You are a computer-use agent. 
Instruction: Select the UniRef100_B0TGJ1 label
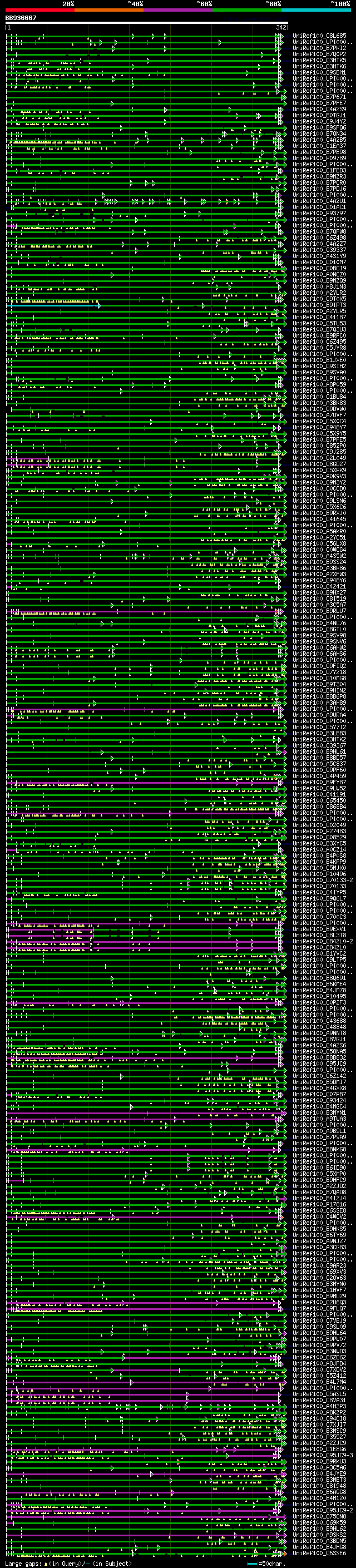point(319,115)
